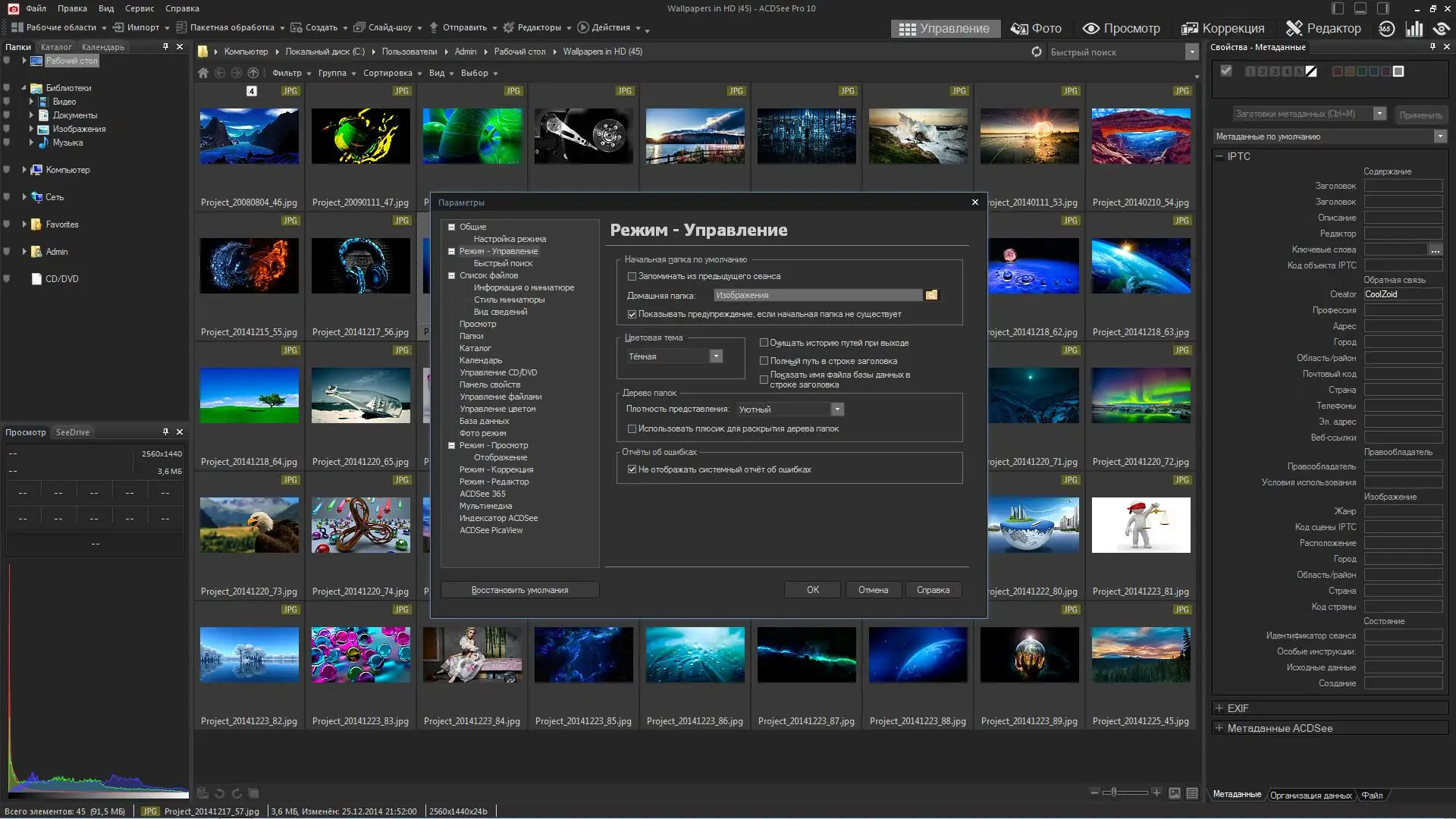Expand the EXIF metadata section
Screen dimensions: 1456x819
[1219, 708]
